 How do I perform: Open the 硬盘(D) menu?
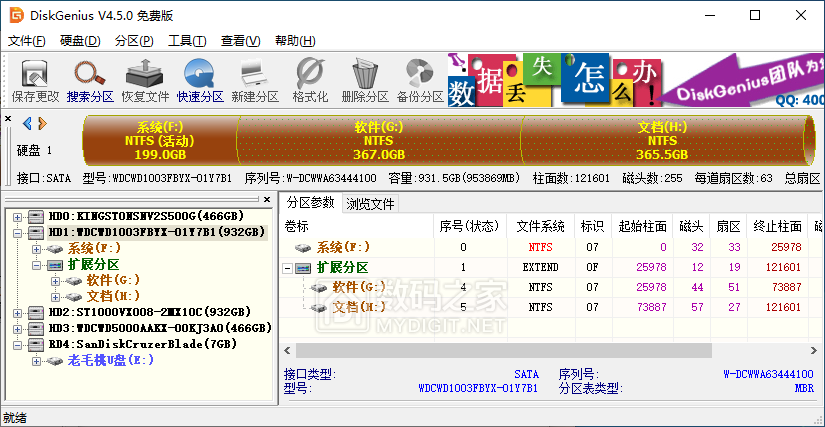[80, 41]
